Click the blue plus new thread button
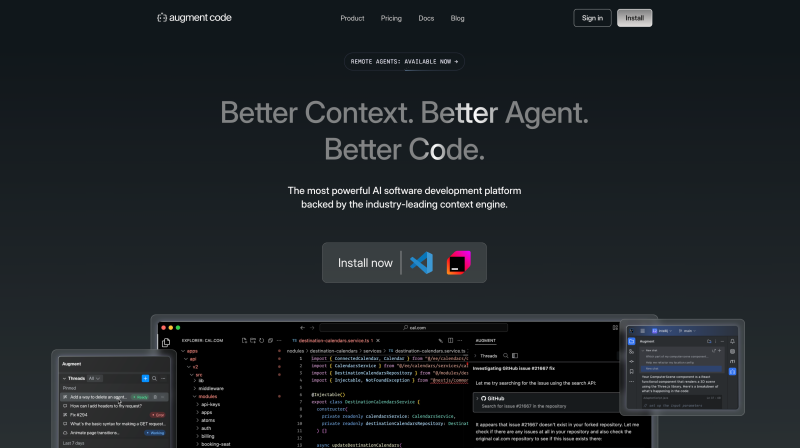The height and width of the screenshot is (448, 800). pyautogui.click(x=145, y=379)
